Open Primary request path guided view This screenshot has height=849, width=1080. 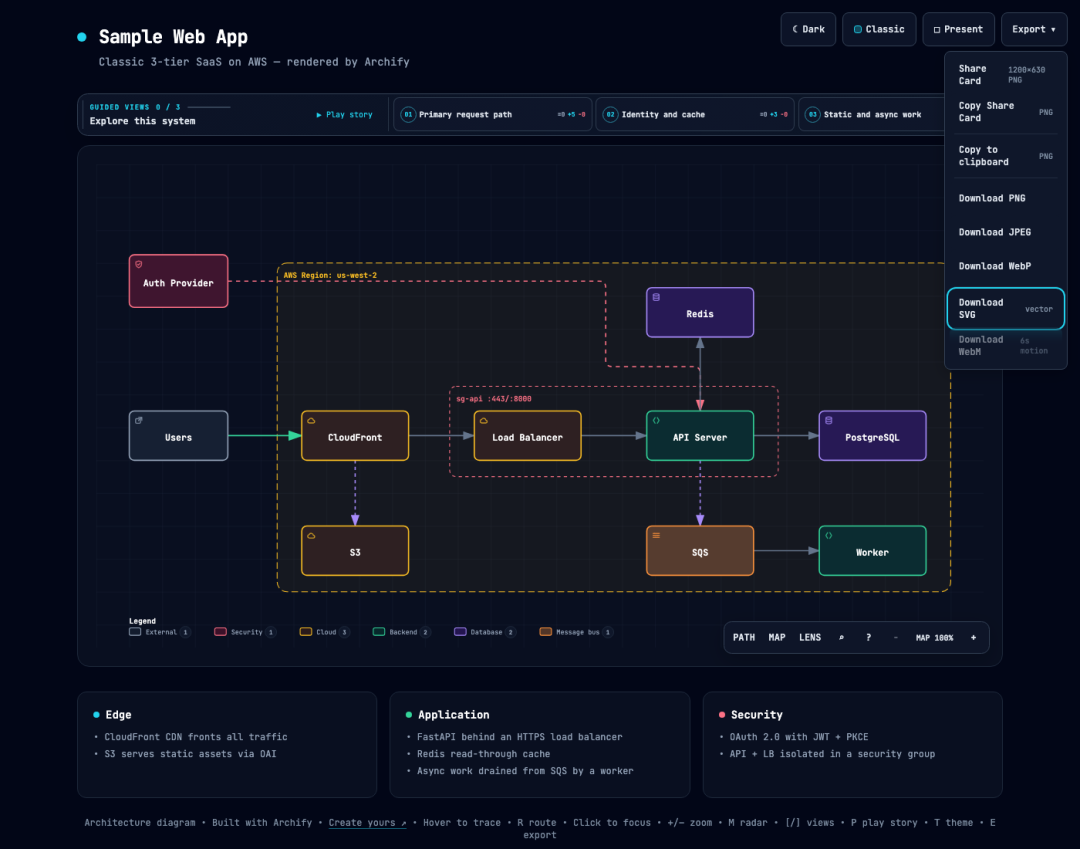pyautogui.click(x=492, y=114)
